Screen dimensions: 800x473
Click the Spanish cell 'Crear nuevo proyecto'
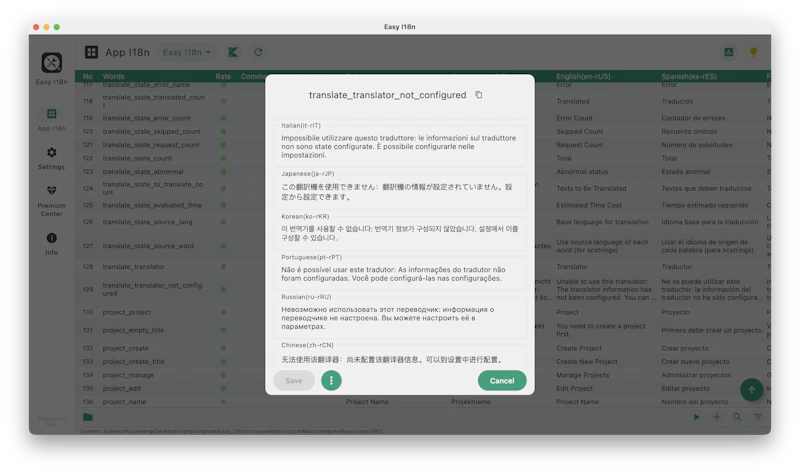point(695,361)
